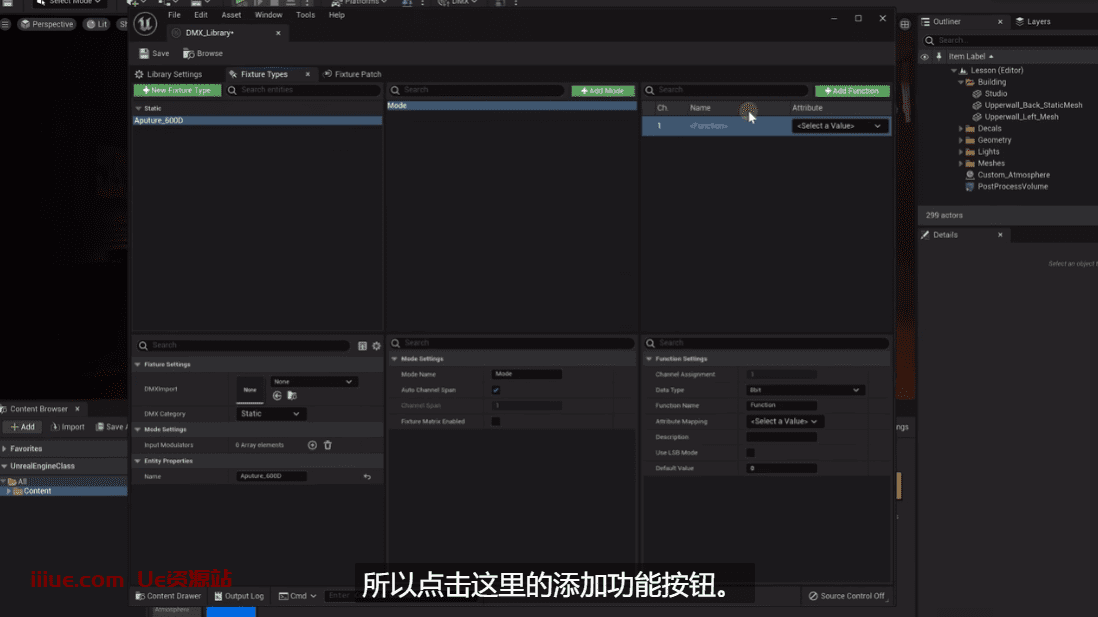
Task: Toggle the Auto Channel Span checkbox
Action: (496, 390)
